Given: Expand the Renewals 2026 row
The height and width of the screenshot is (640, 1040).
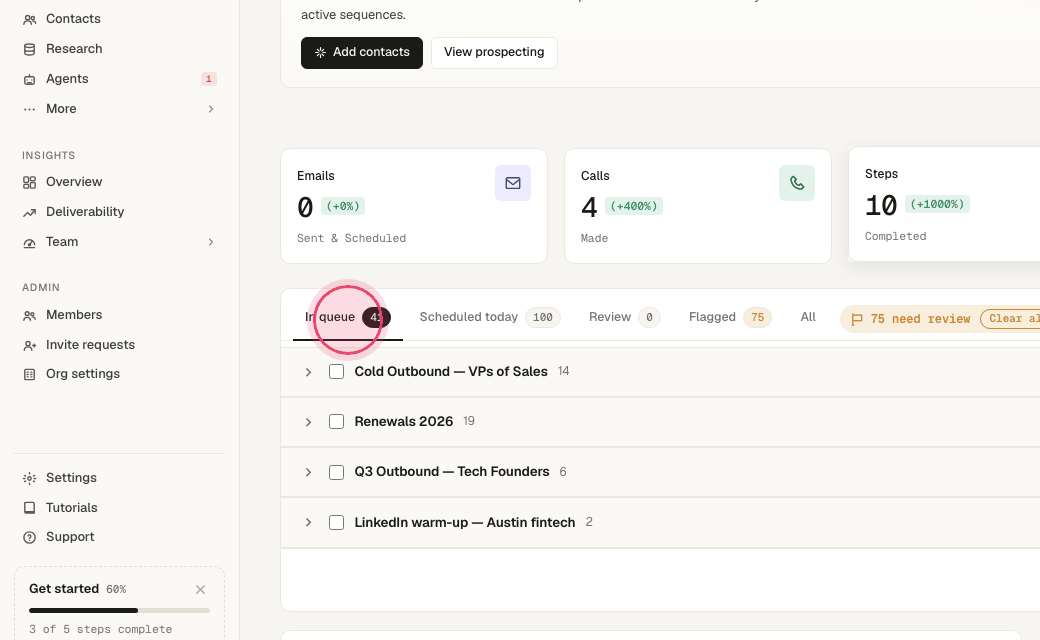Looking at the screenshot, I should pos(308,422).
